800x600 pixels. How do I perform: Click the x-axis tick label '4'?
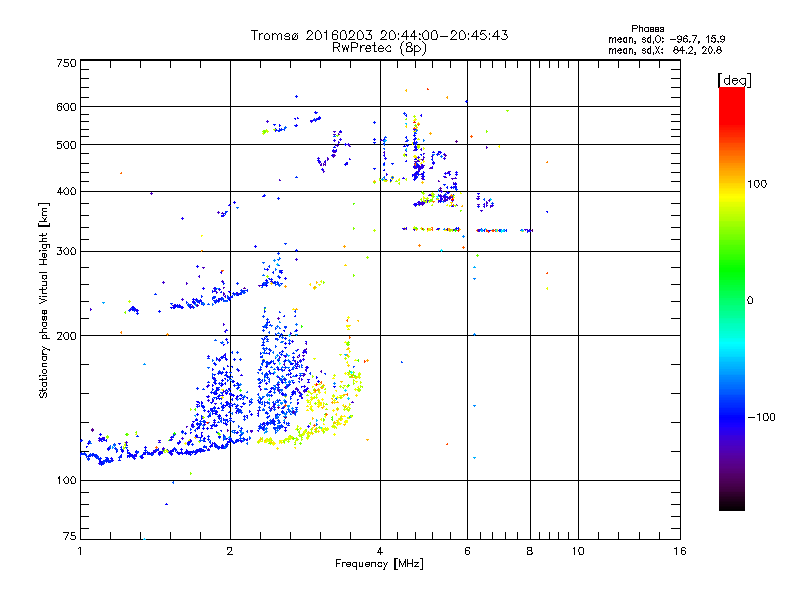380,551
